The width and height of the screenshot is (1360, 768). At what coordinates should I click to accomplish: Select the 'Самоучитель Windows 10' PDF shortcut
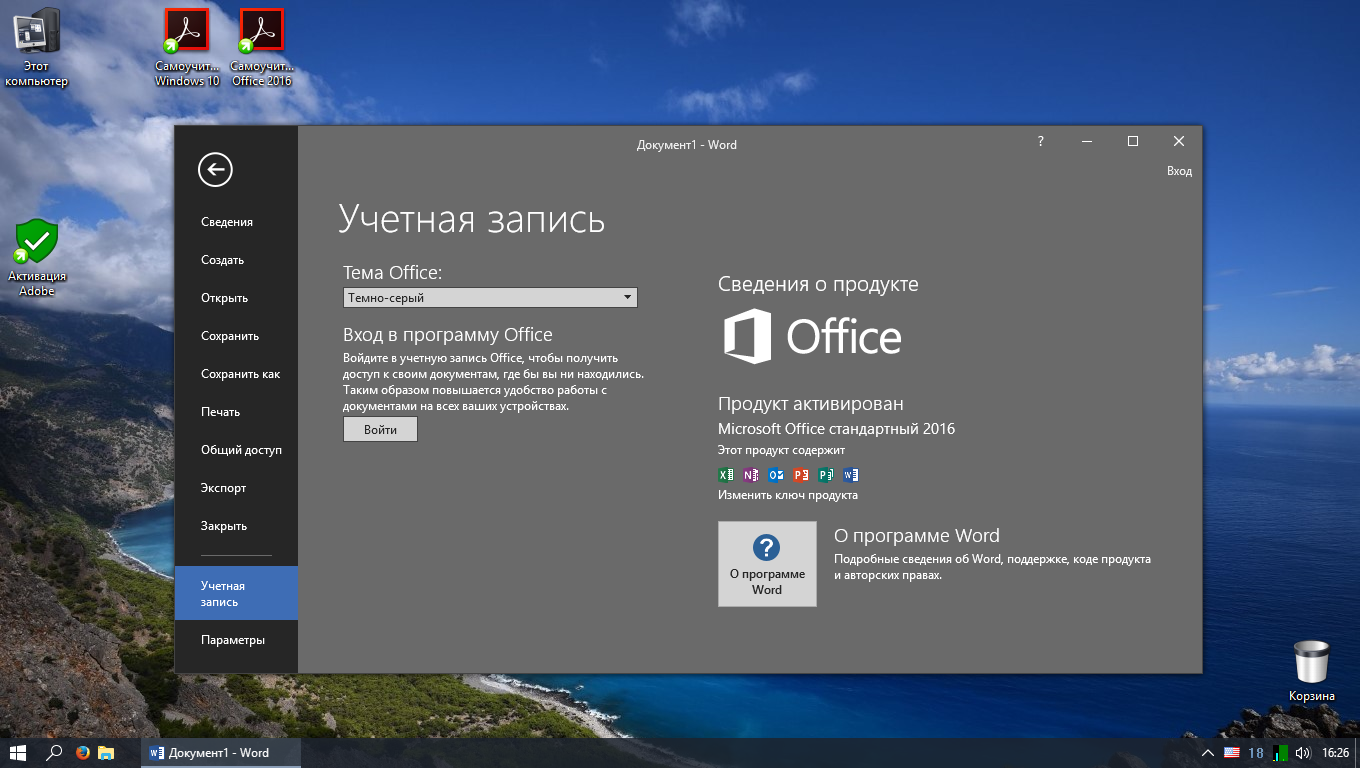tap(187, 47)
